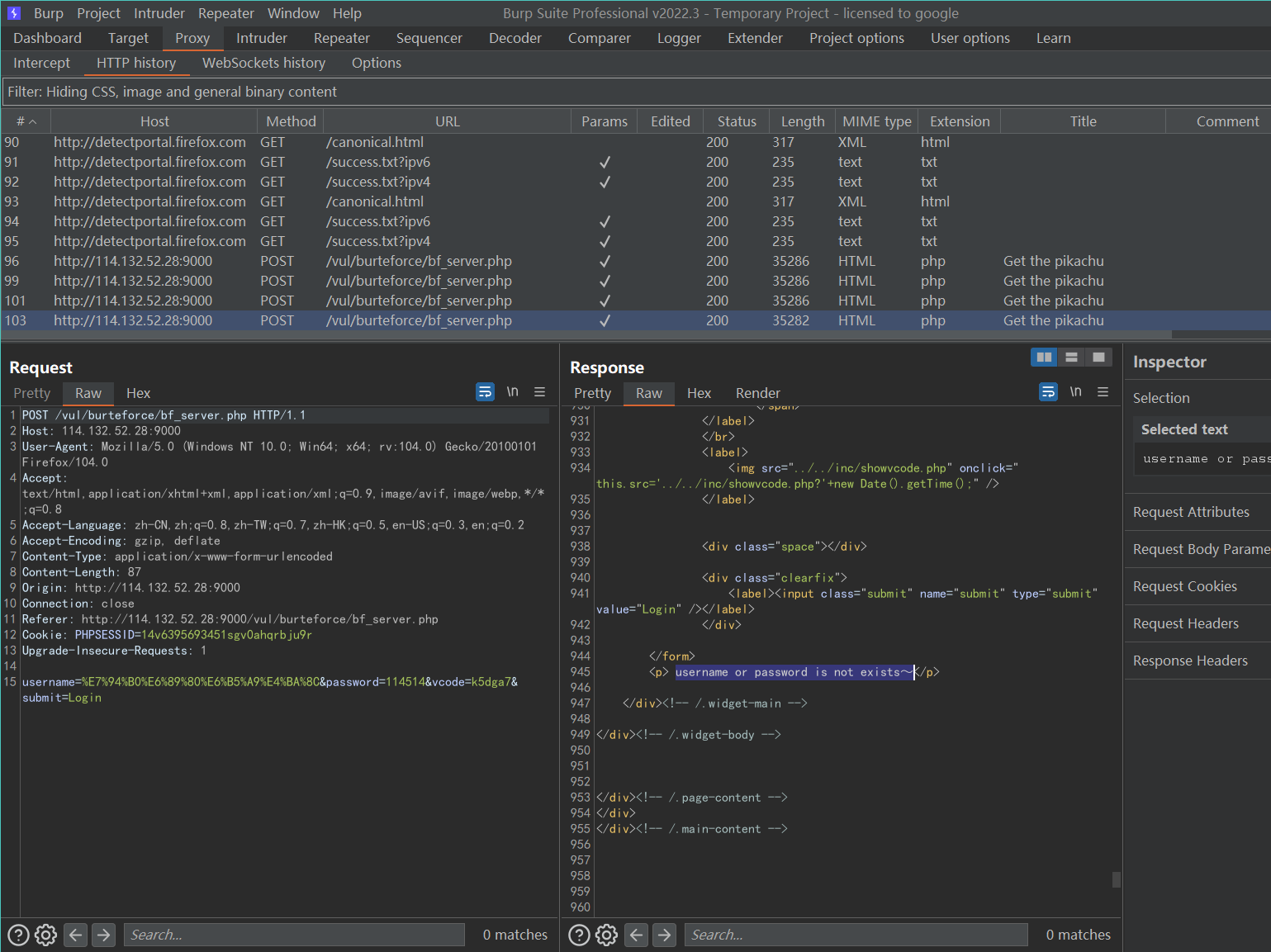Open the Learn tab
The width and height of the screenshot is (1271, 952).
click(1053, 38)
